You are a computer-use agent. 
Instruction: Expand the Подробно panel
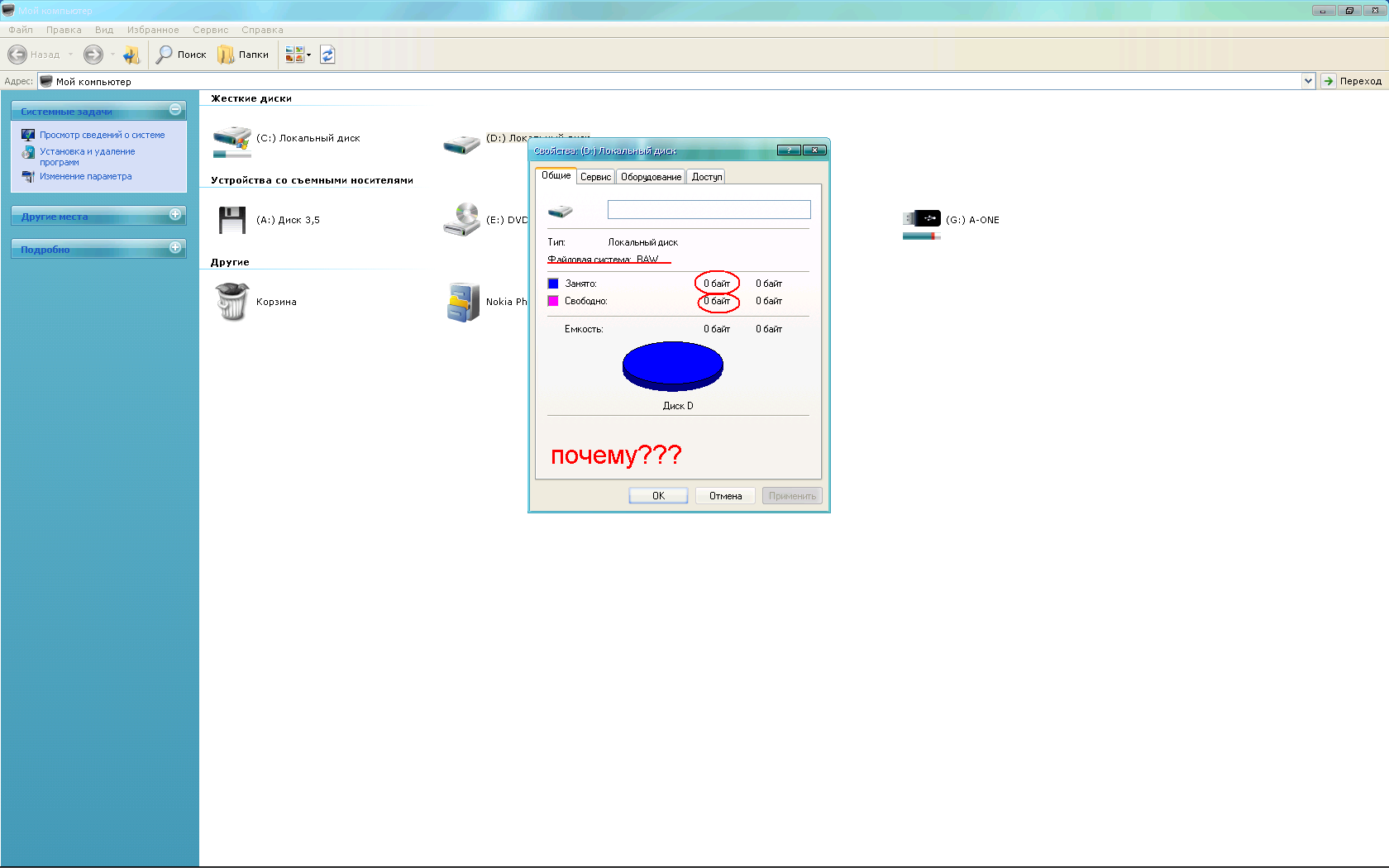coord(175,248)
